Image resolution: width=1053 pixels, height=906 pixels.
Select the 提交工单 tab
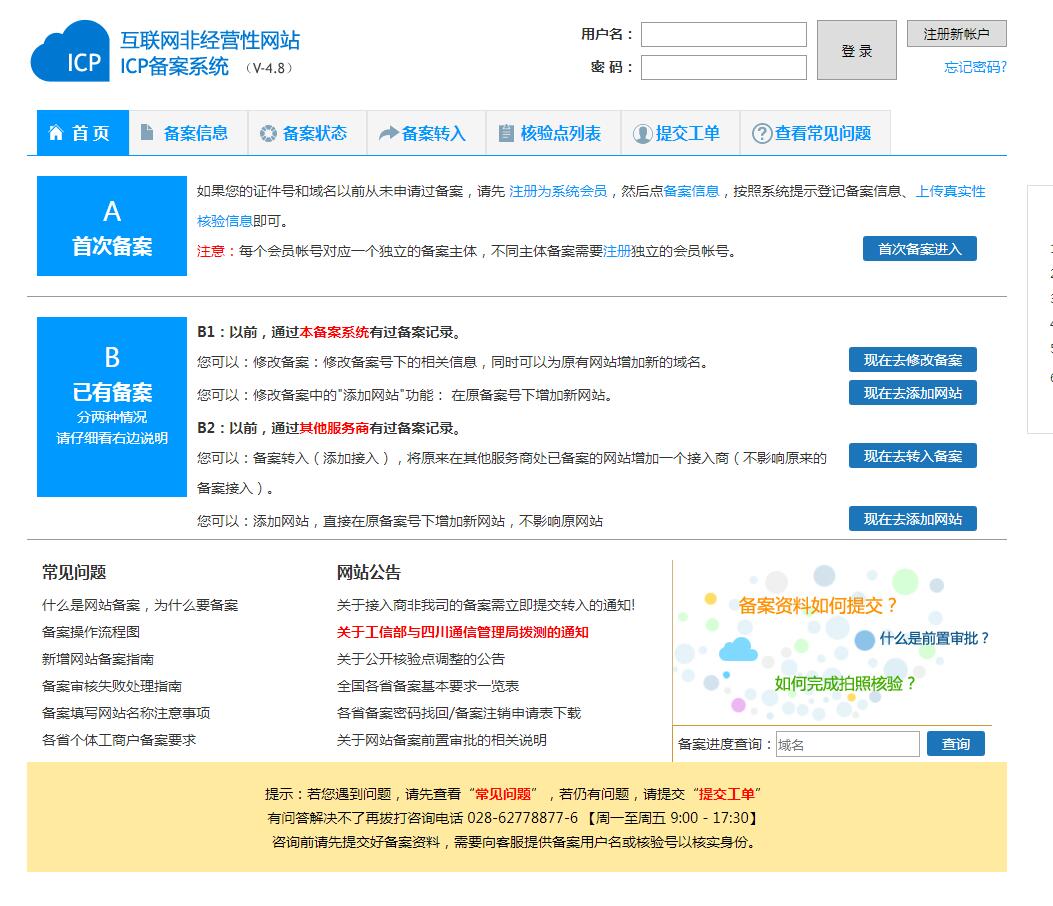(680, 133)
